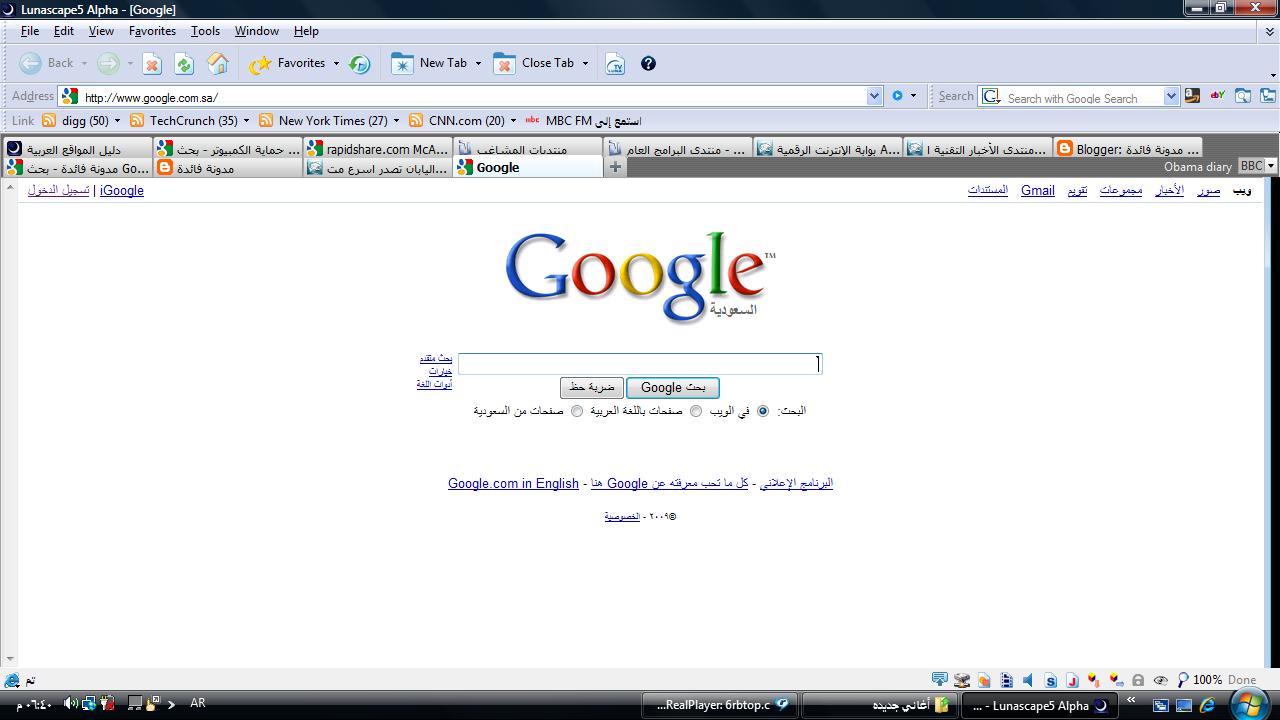
Task: Open the iGoogle link
Action: (122, 190)
